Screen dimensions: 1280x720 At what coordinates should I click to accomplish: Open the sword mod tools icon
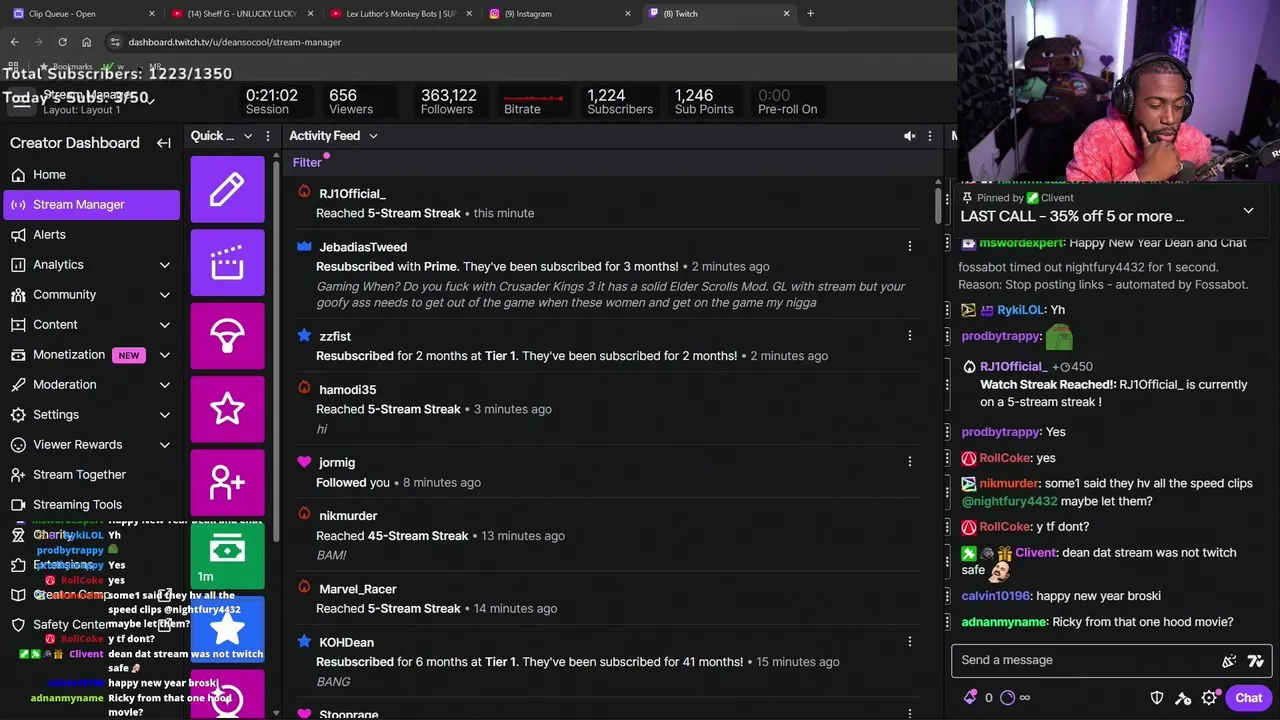(1183, 698)
